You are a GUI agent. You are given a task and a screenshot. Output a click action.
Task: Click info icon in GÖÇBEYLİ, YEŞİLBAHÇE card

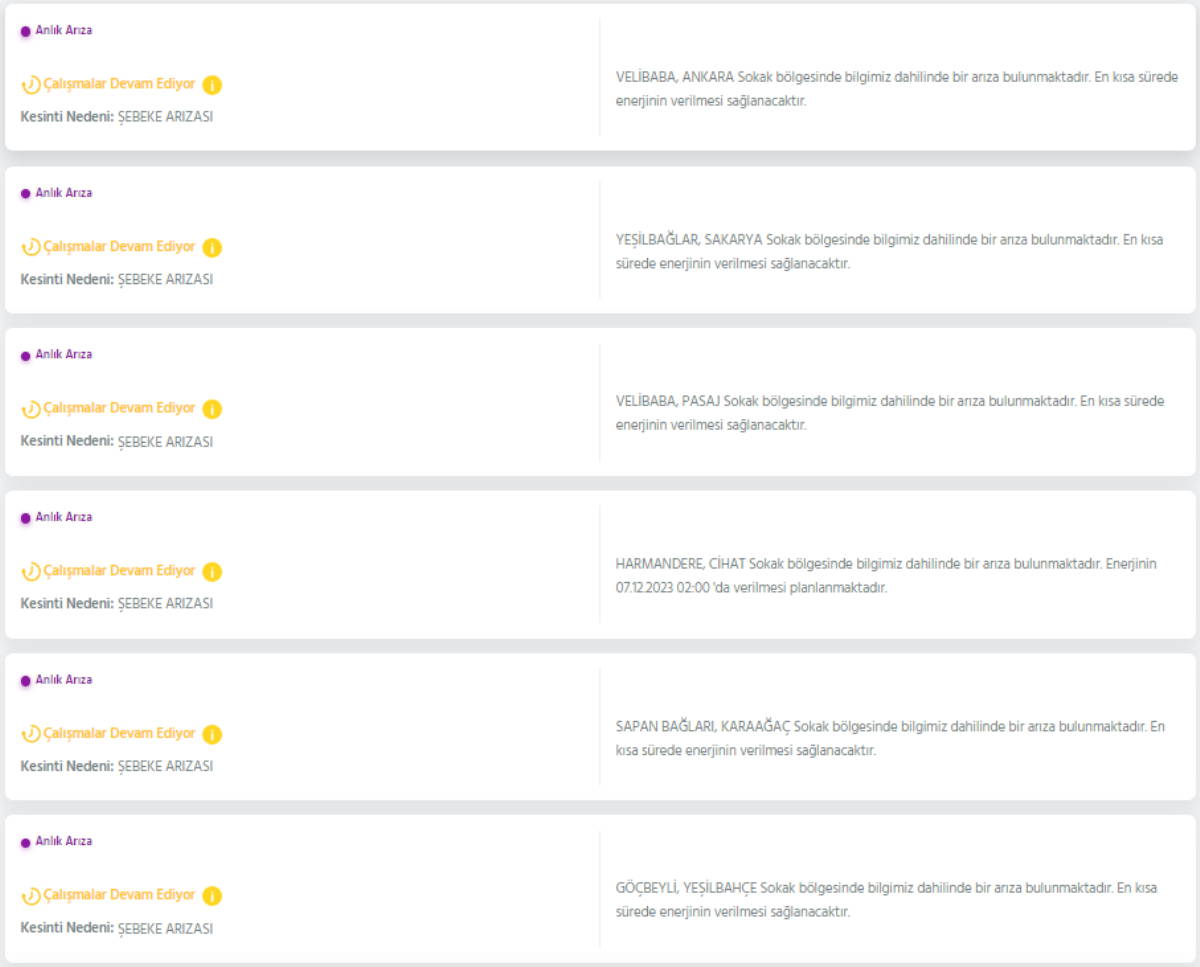click(x=212, y=896)
